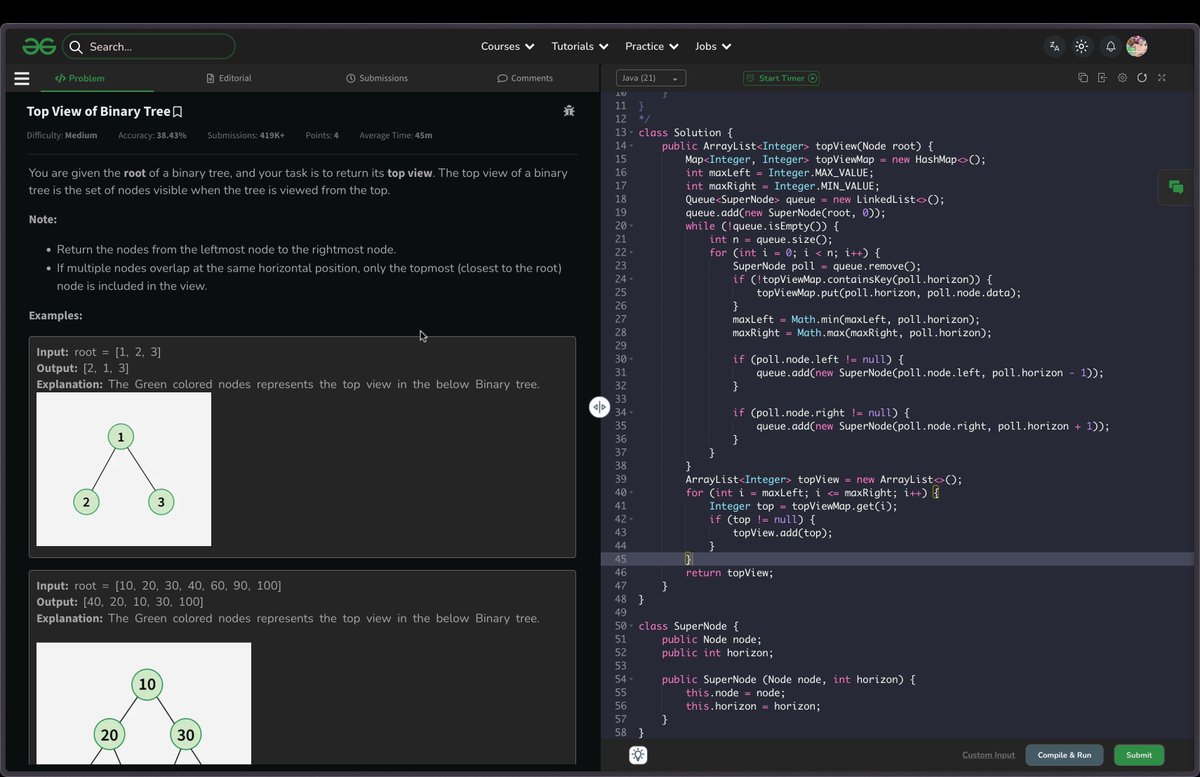The height and width of the screenshot is (777, 1200).
Task: Collapse the if block fold at line 24
Action: [x=632, y=280]
